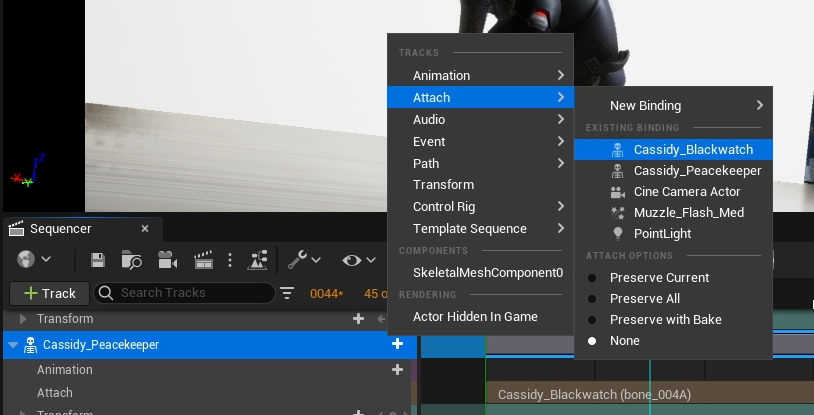Screen dimensions: 814x415
Task: Create a camera with the camera icon
Action: (x=168, y=260)
